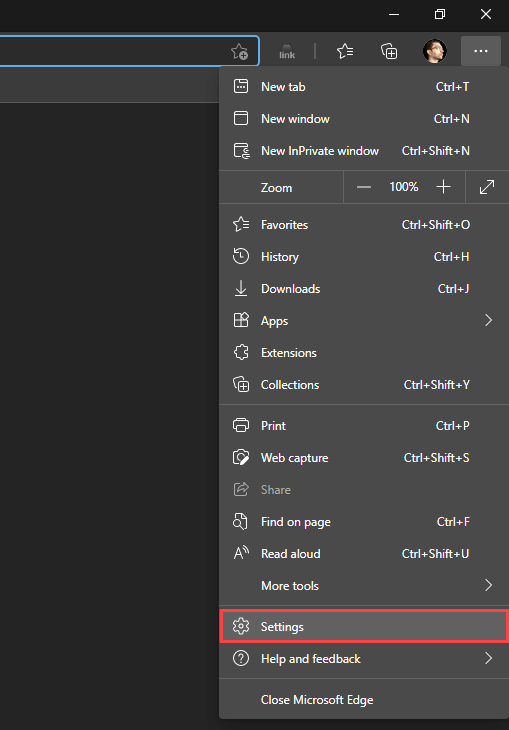The height and width of the screenshot is (730, 509).
Task: Open the Settings menu entry
Action: point(364,627)
